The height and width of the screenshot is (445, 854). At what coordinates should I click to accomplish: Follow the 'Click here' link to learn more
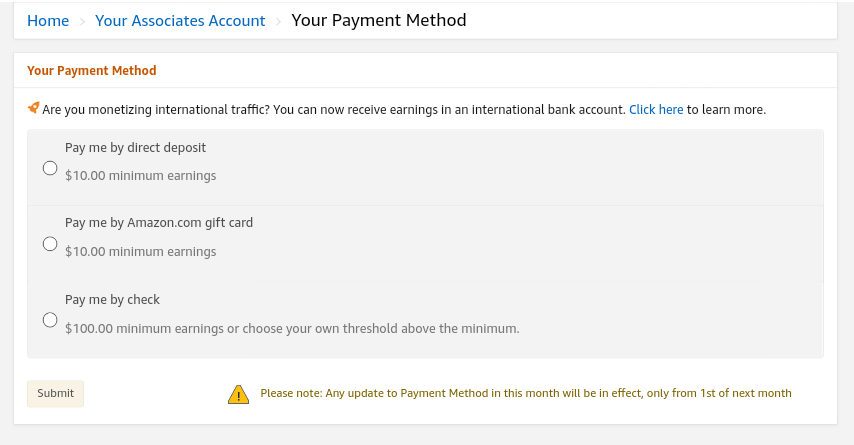coord(656,109)
